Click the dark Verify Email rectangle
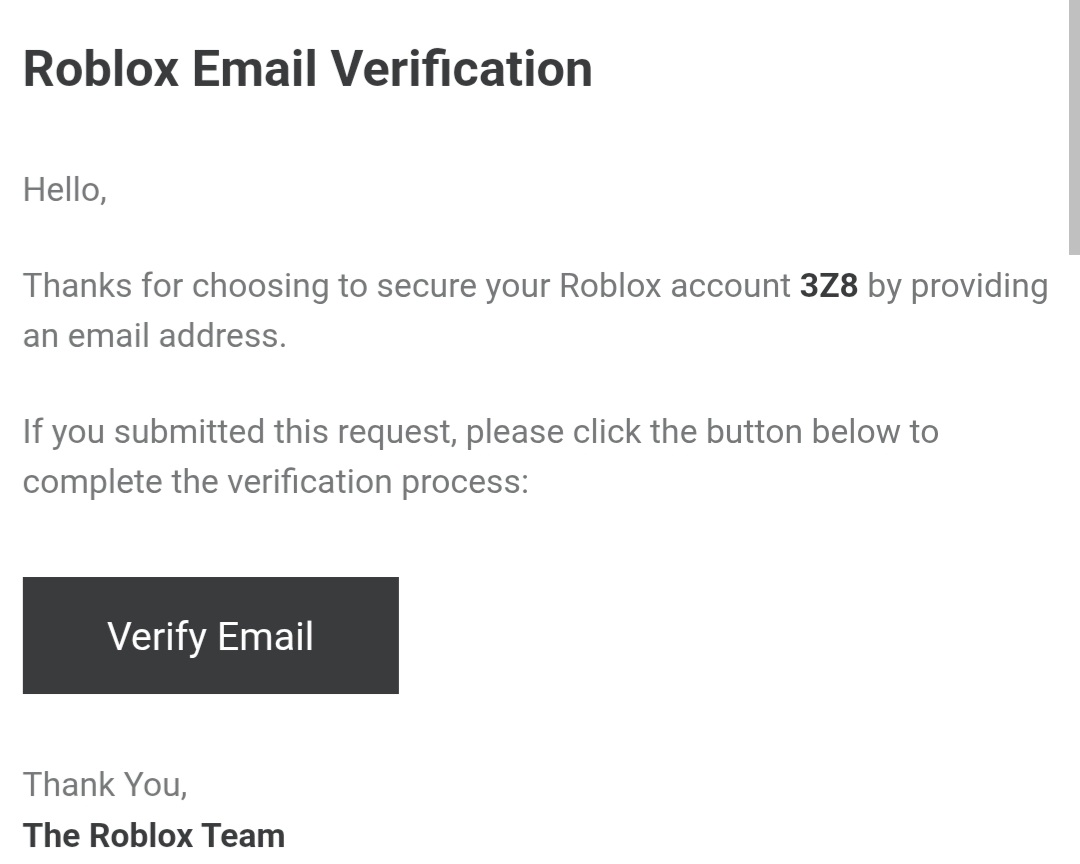The width and height of the screenshot is (1080, 864). click(210, 635)
